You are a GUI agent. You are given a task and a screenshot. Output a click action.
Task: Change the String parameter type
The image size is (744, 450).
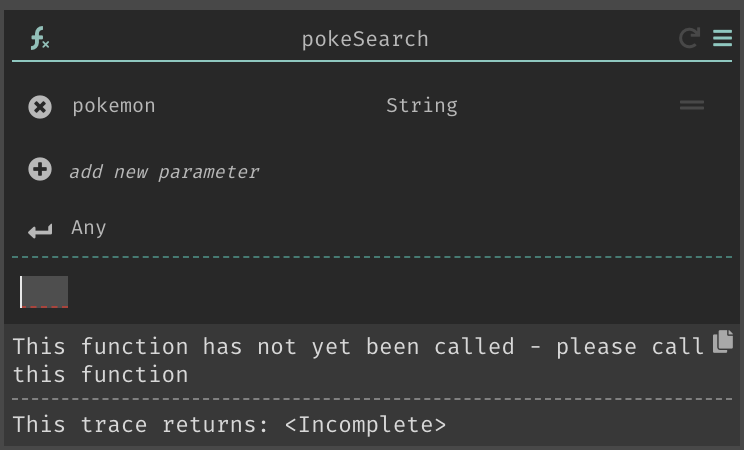pos(422,106)
